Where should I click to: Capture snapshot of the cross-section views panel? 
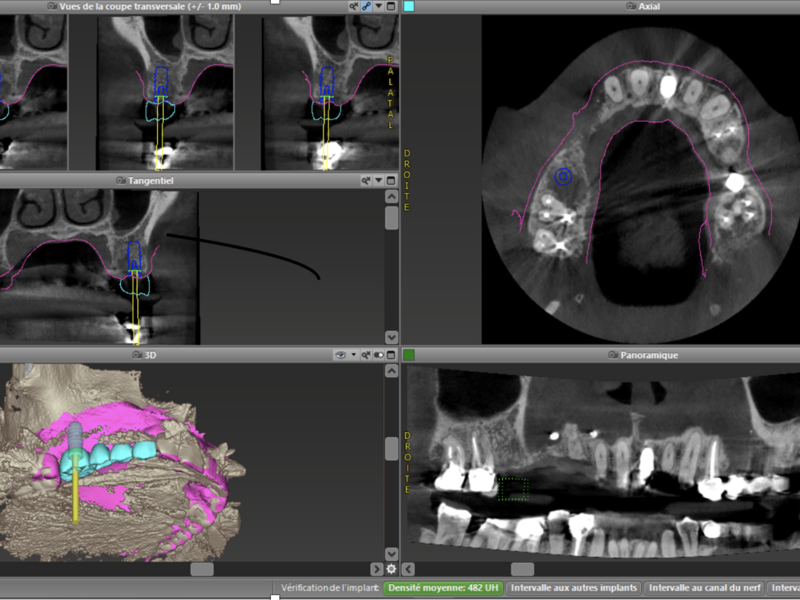pyautogui.click(x=52, y=7)
